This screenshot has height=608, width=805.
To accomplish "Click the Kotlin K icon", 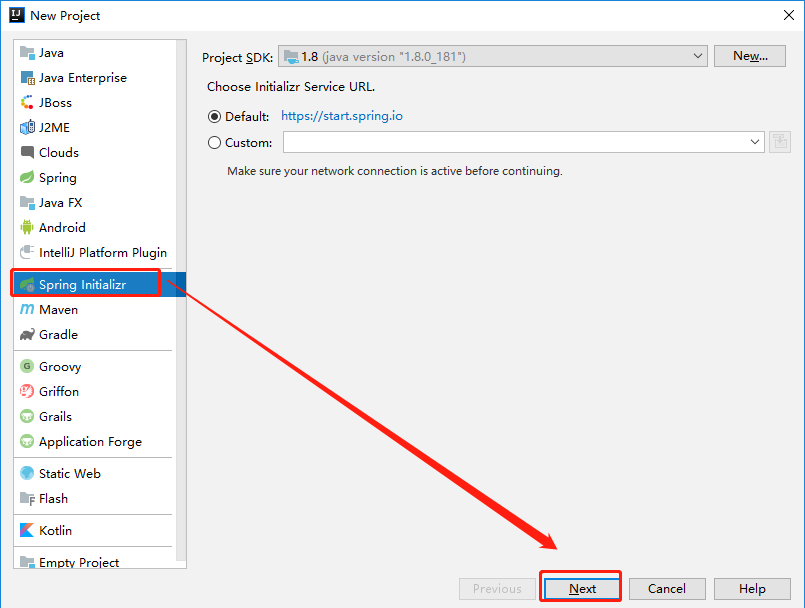I will coord(27,530).
